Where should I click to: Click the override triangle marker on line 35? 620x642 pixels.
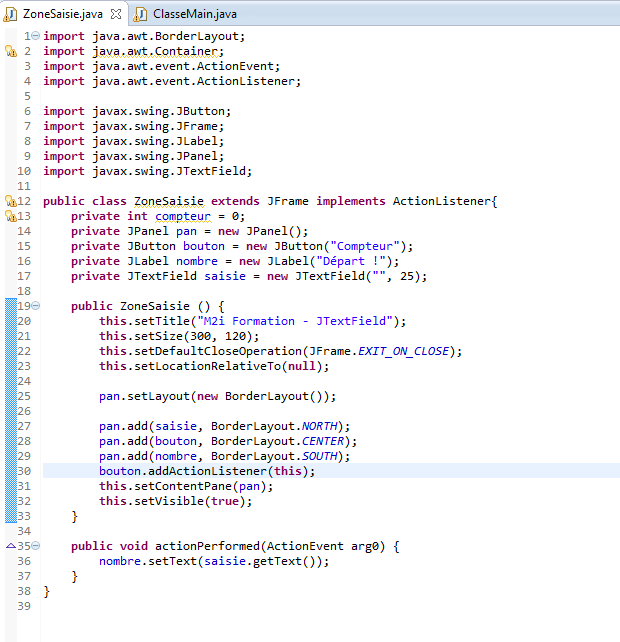10,546
